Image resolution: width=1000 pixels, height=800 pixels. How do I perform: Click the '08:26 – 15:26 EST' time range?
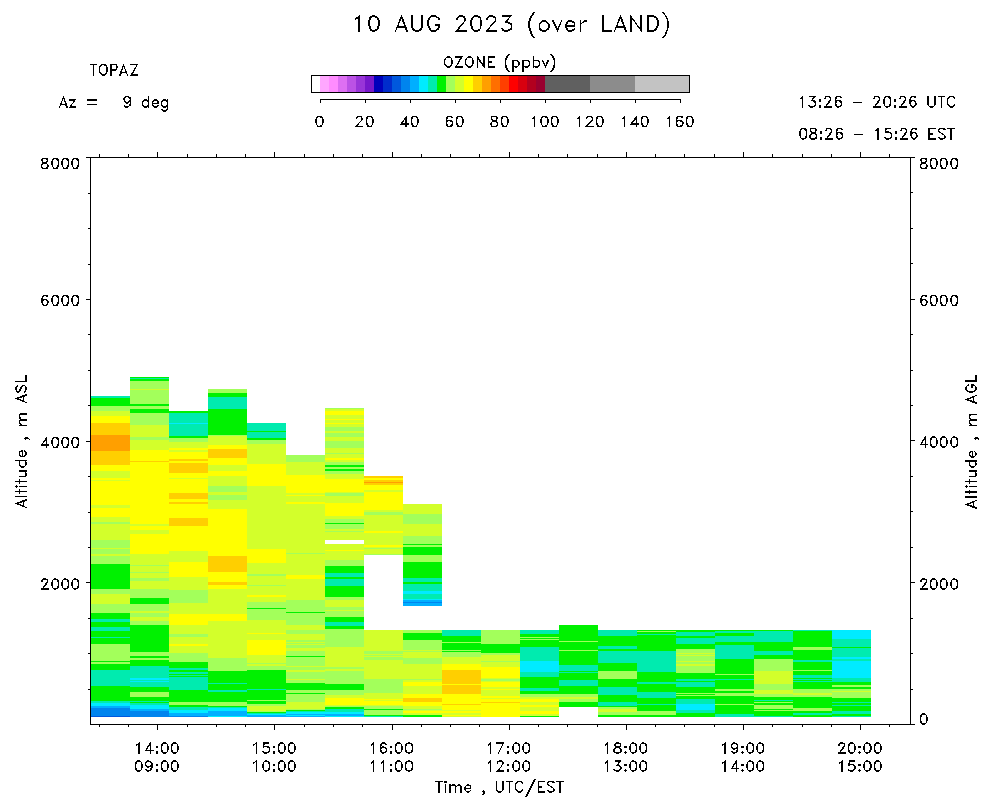(877, 134)
